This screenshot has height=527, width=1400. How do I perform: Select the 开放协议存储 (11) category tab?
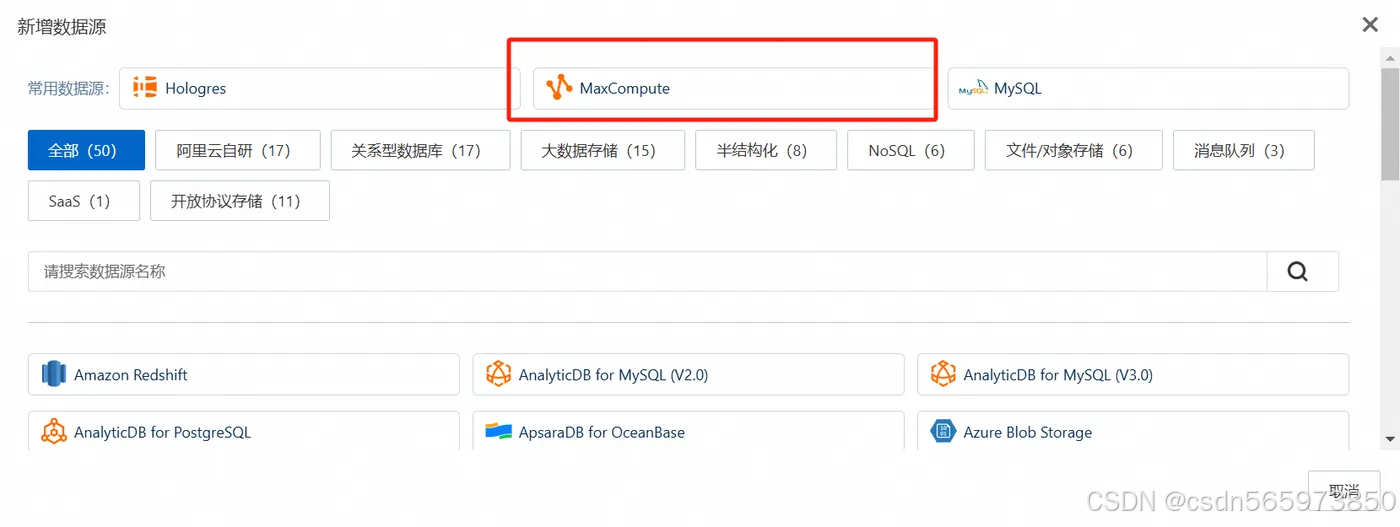[240, 200]
